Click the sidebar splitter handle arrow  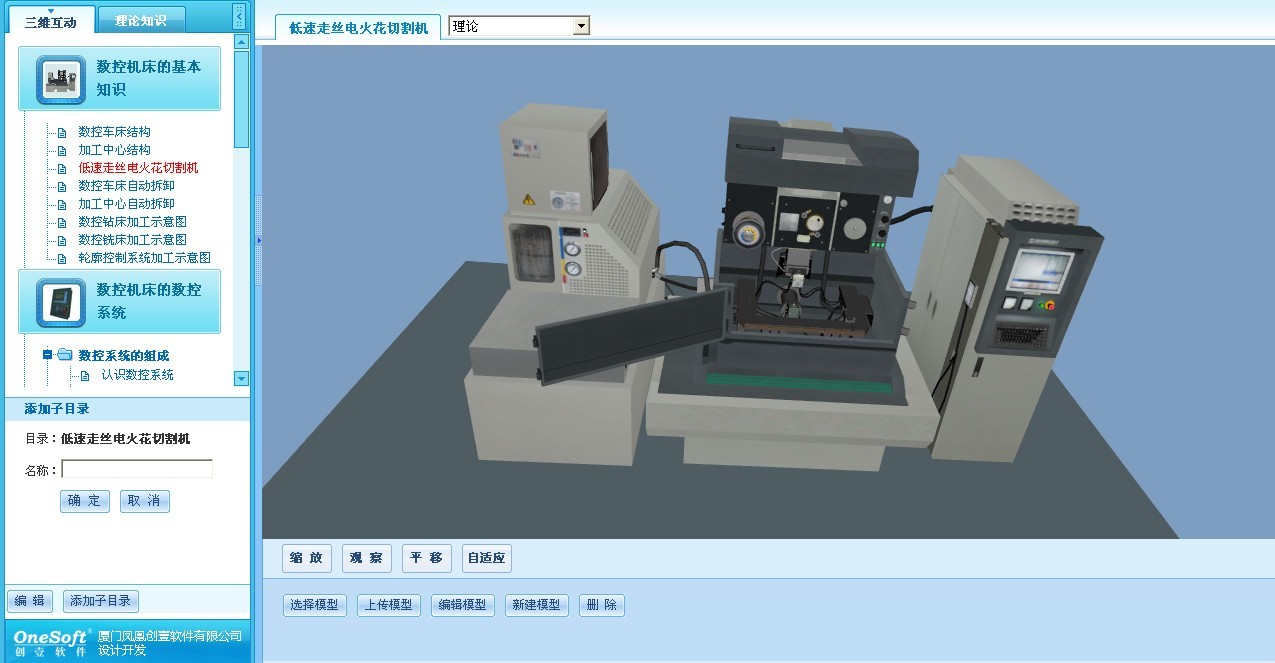pyautogui.click(x=258, y=240)
